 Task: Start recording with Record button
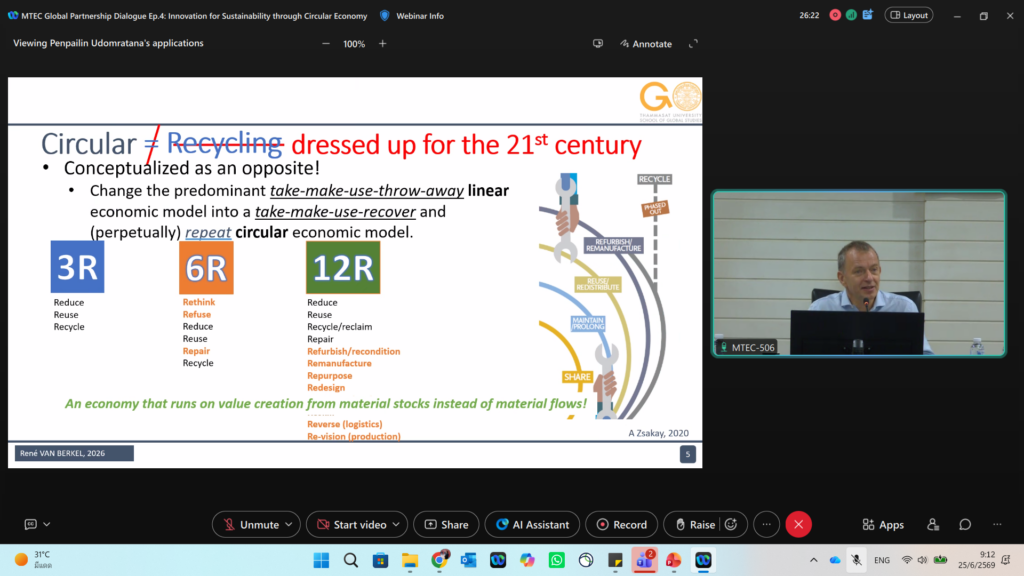coord(622,524)
